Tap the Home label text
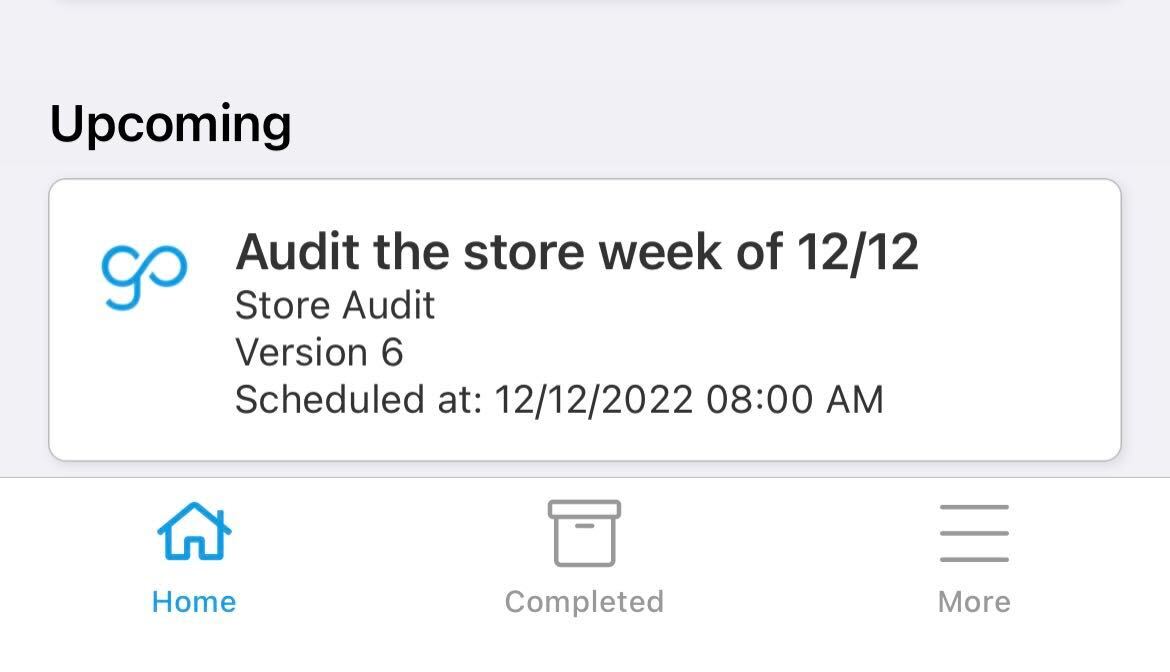Screen dimensions: 1170x672 point(194,601)
